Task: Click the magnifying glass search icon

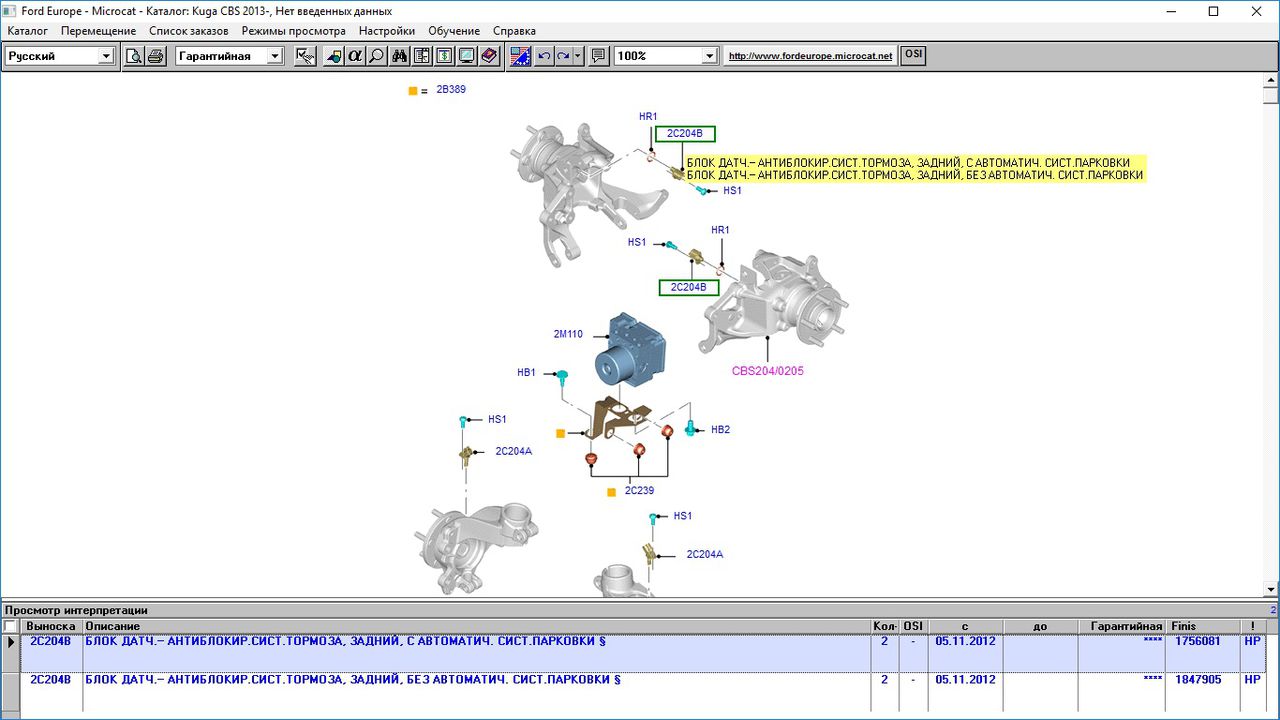Action: click(x=376, y=56)
